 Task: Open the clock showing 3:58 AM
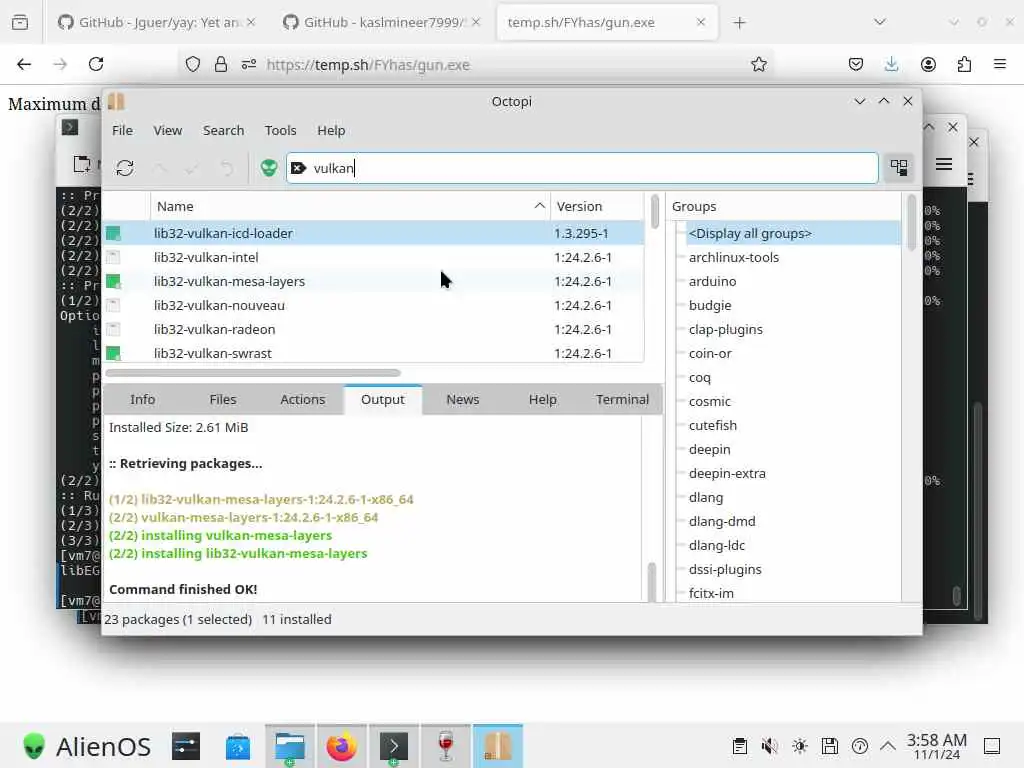[x=936, y=746]
